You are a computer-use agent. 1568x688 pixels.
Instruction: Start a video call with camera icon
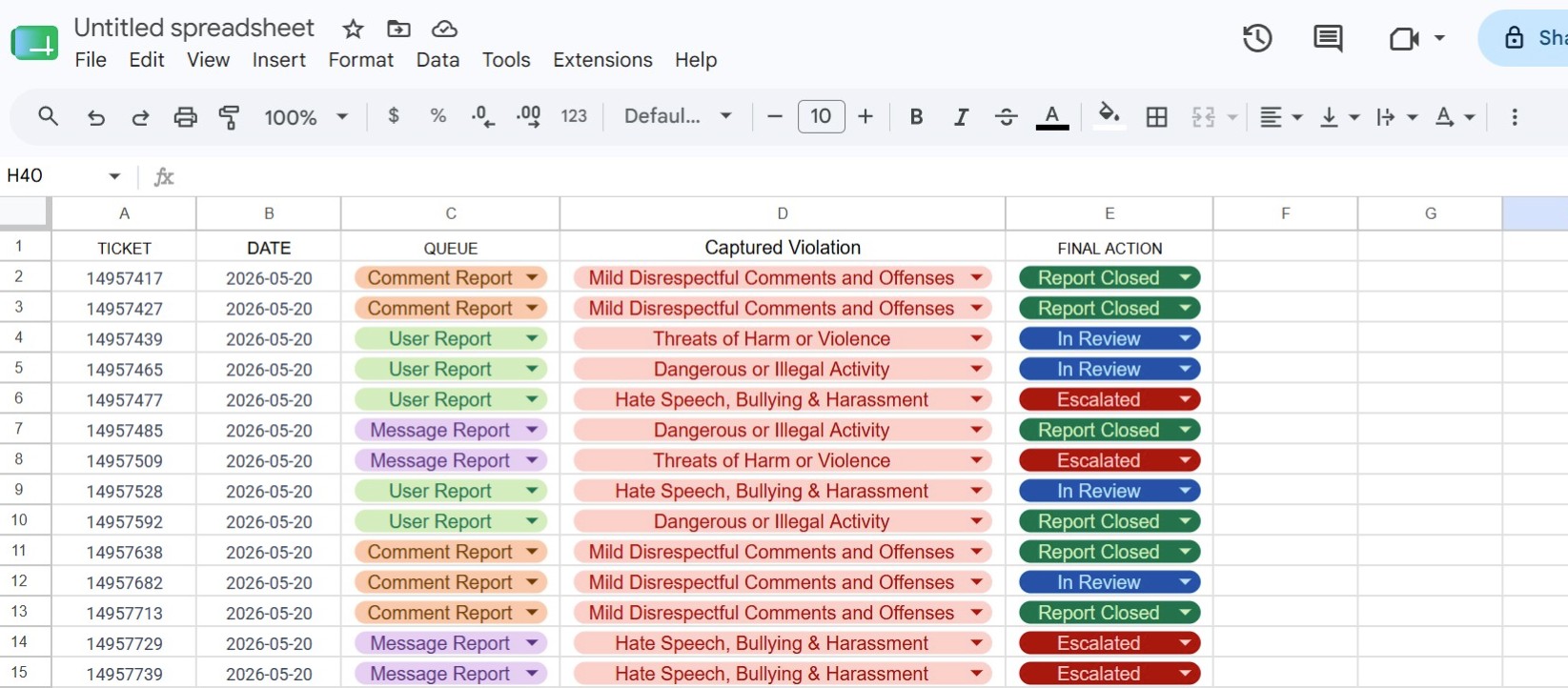1404,38
